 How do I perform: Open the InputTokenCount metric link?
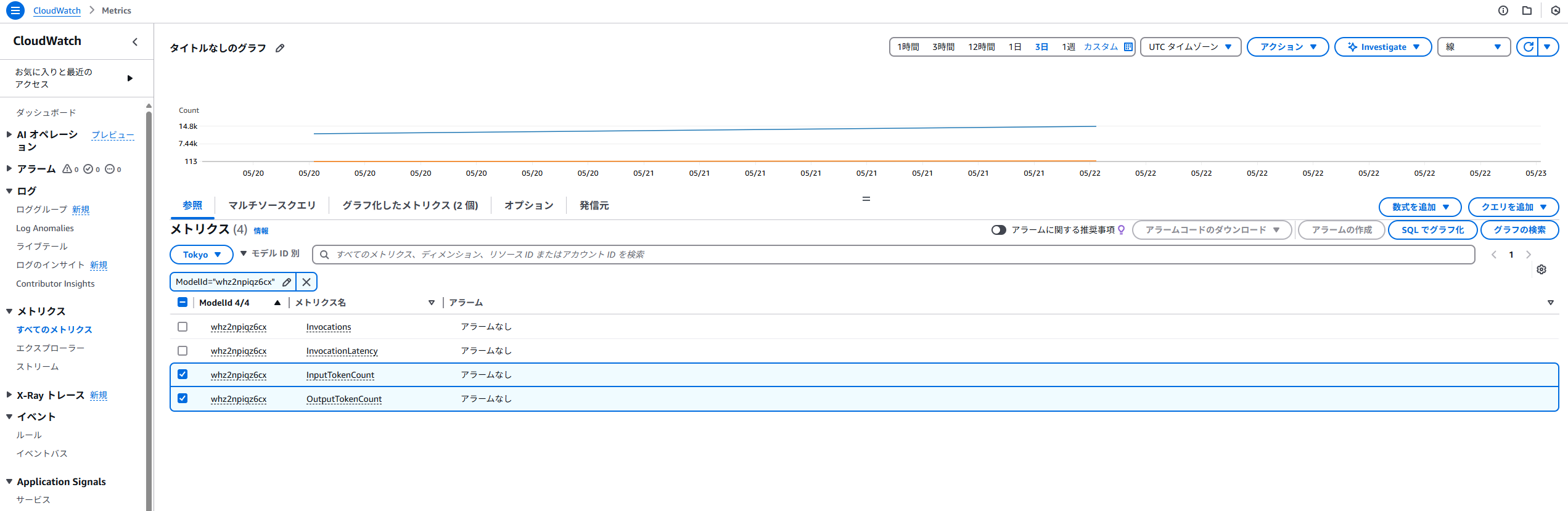coord(340,375)
